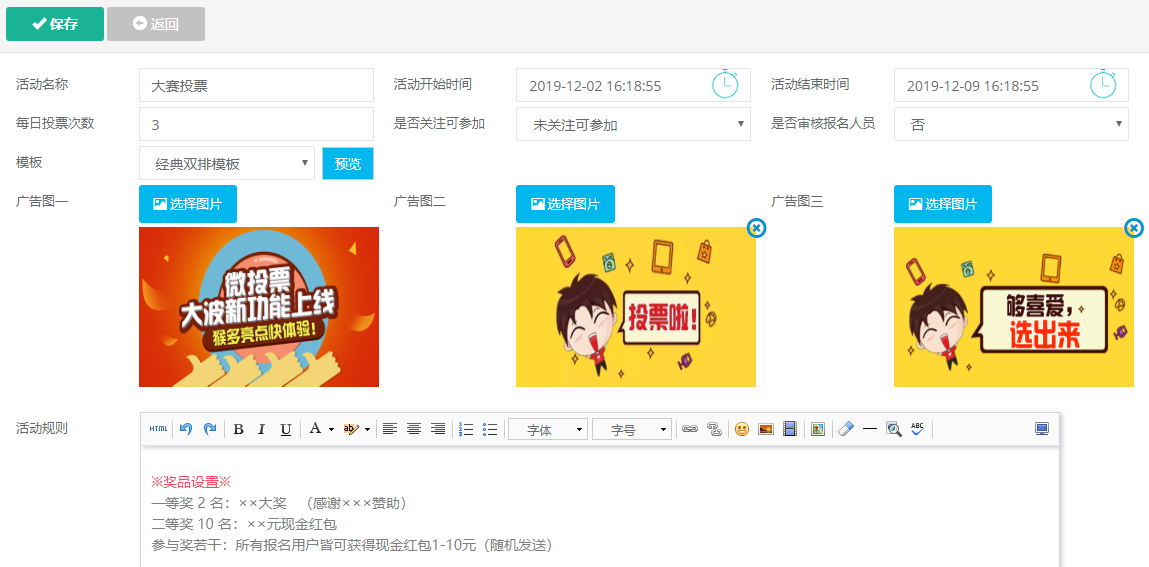
Task: Click the multi-image gallery icon
Action: click(818, 429)
